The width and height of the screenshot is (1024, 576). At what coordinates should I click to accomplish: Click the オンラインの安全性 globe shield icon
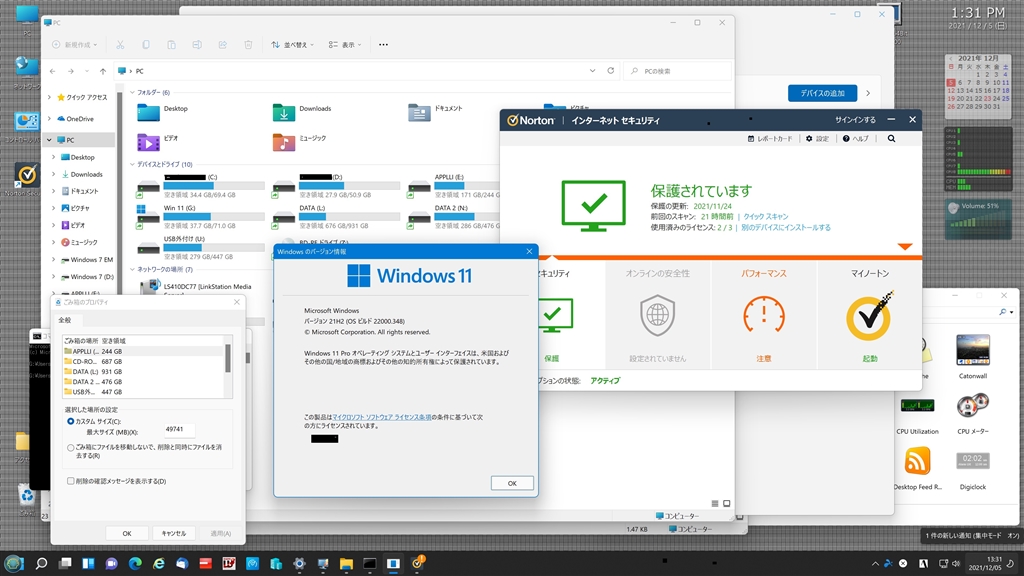click(x=657, y=315)
